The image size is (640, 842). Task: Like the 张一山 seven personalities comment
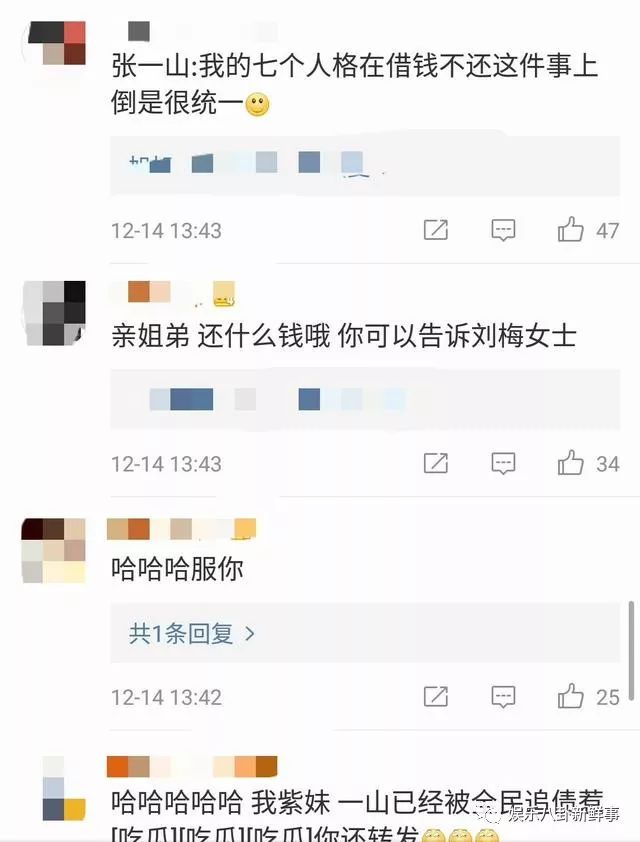coord(570,229)
